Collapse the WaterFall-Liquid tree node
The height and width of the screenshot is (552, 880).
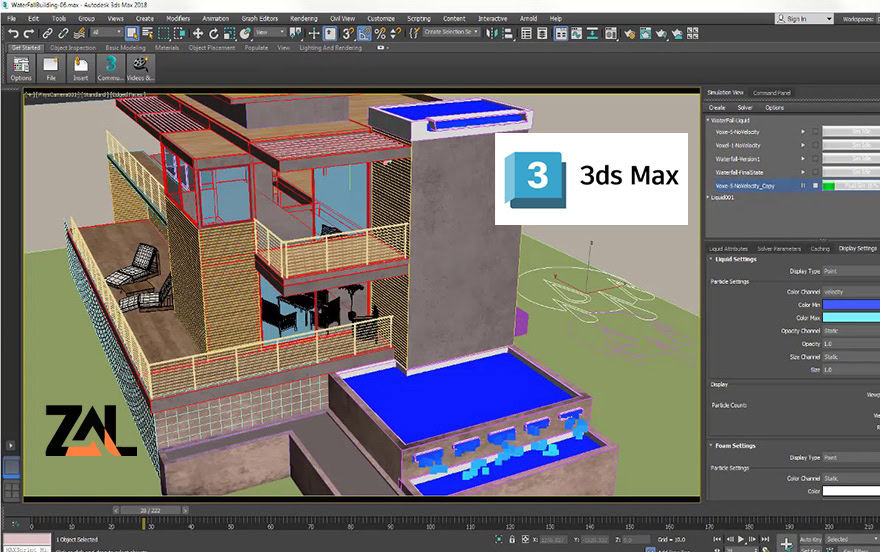pos(708,120)
